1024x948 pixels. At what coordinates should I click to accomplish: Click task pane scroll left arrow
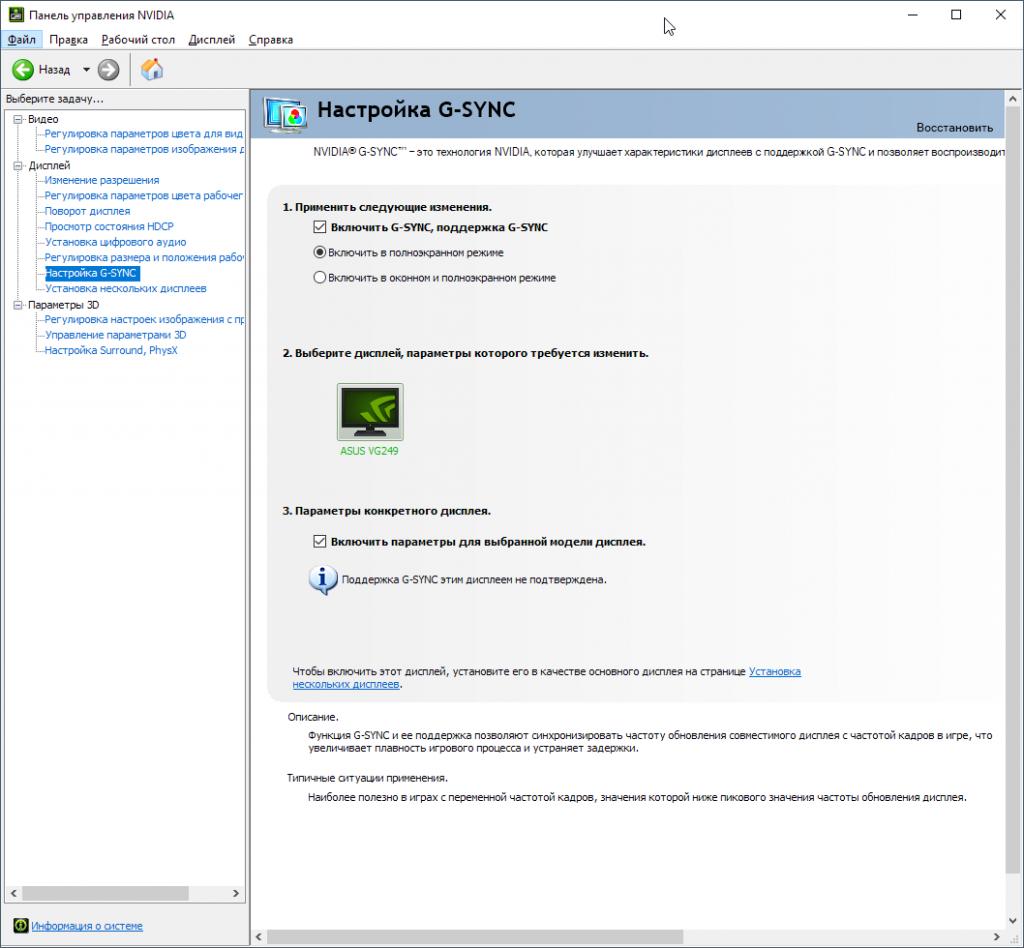14,893
